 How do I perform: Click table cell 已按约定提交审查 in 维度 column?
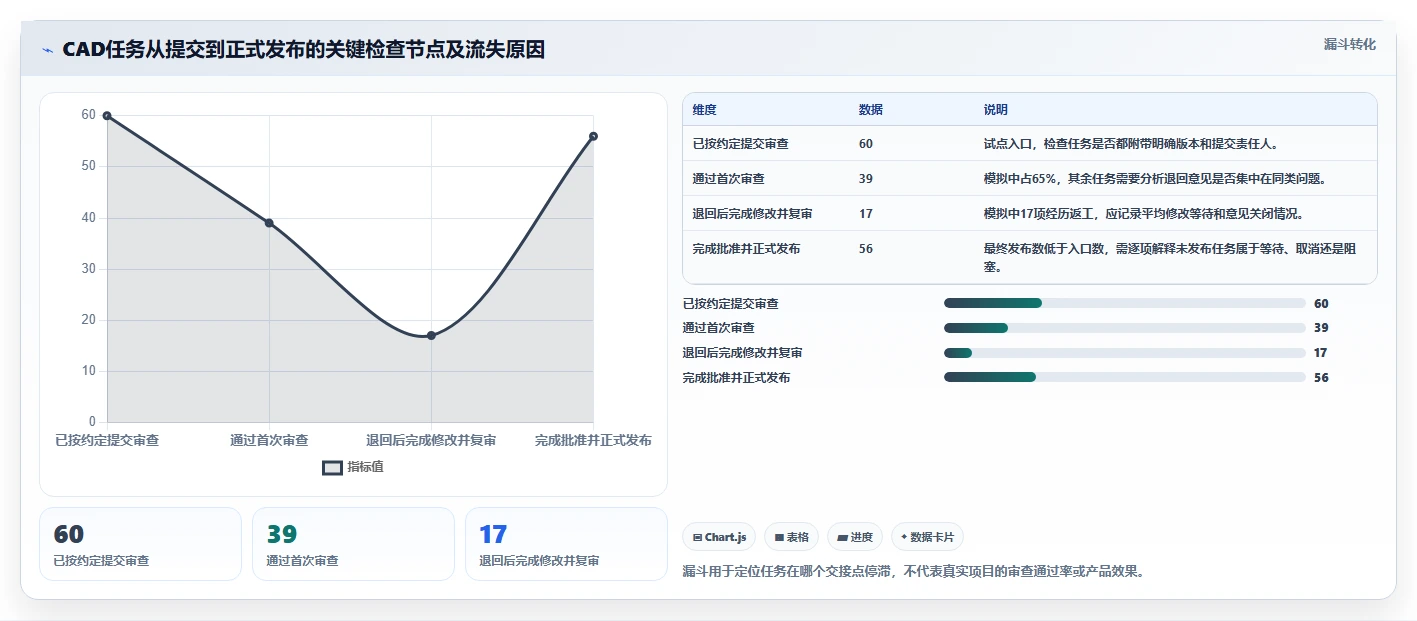coord(741,144)
